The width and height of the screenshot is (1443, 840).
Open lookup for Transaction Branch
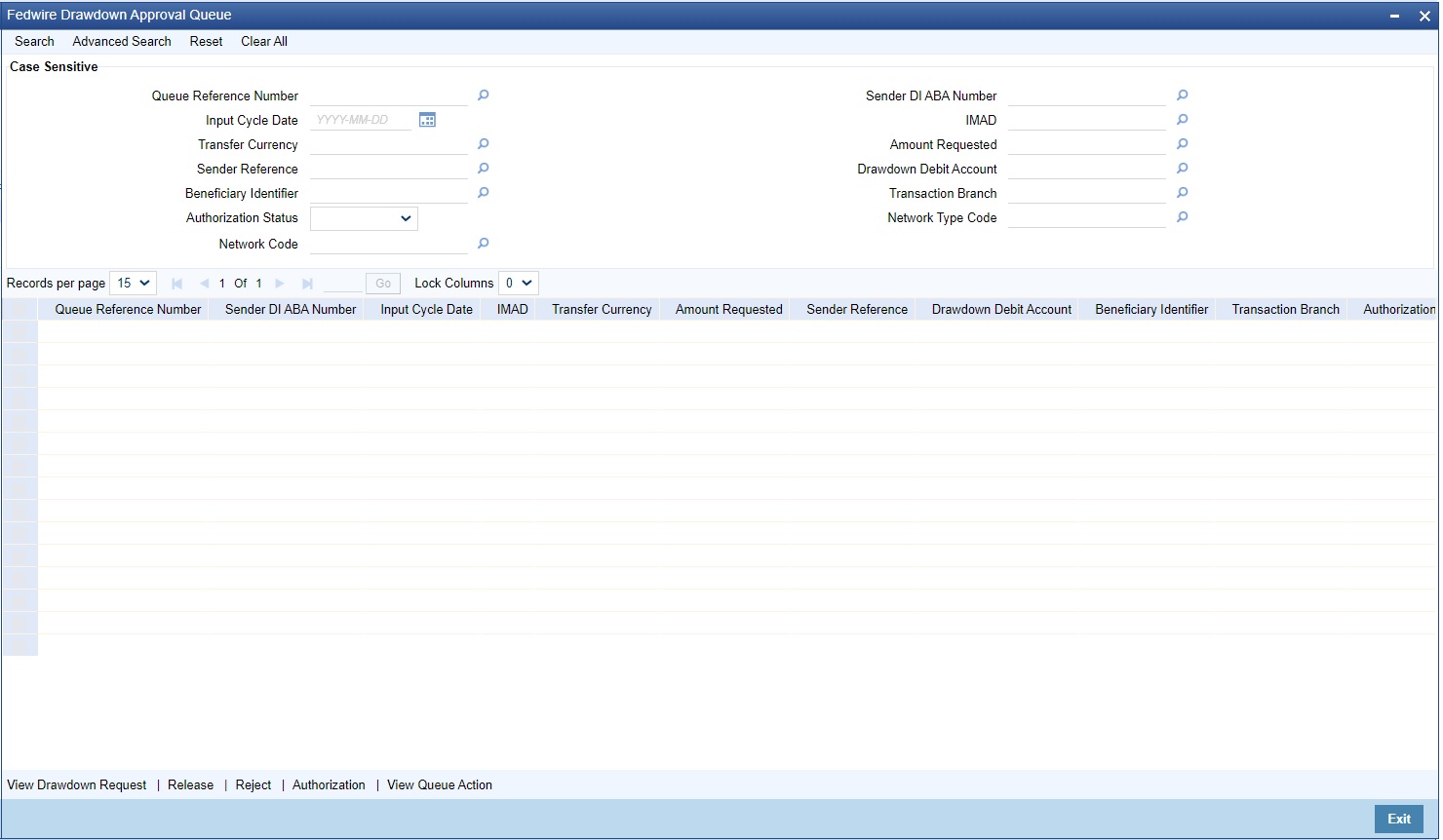click(1182, 193)
